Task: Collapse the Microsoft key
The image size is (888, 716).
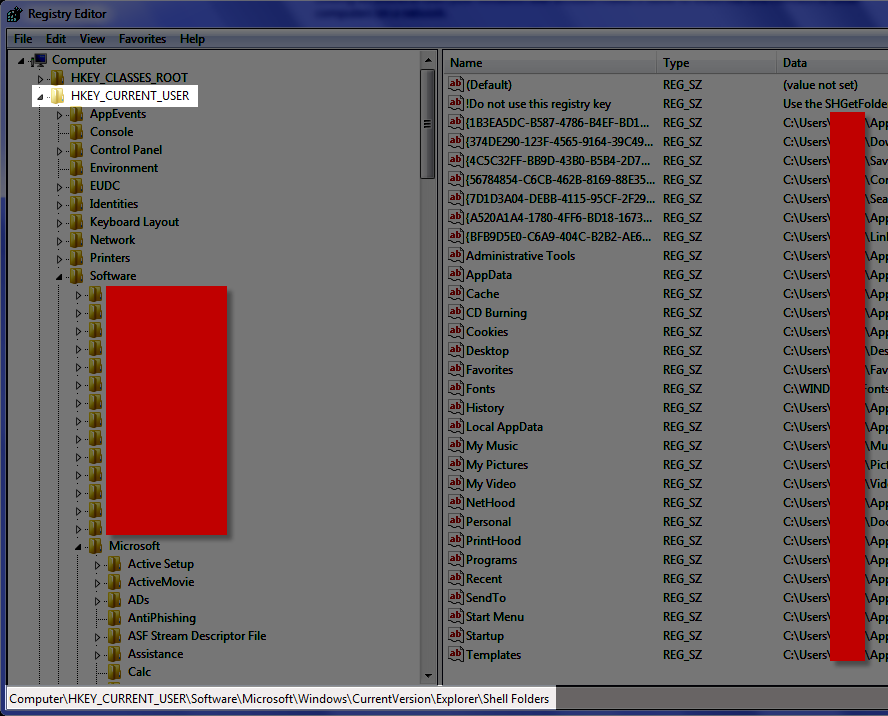Action: point(78,547)
